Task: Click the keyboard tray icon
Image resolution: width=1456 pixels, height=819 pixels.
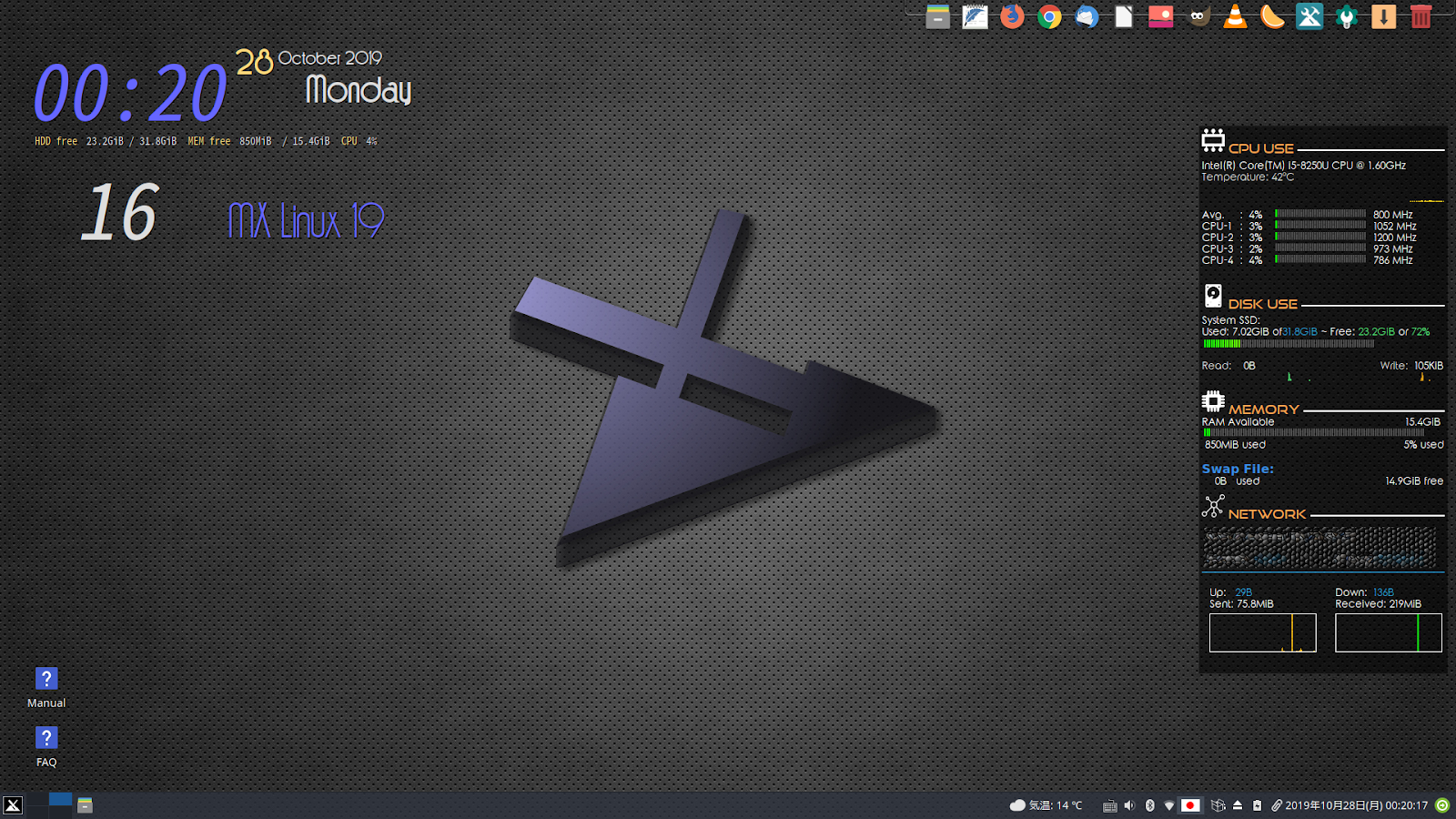Action: (x=1109, y=805)
